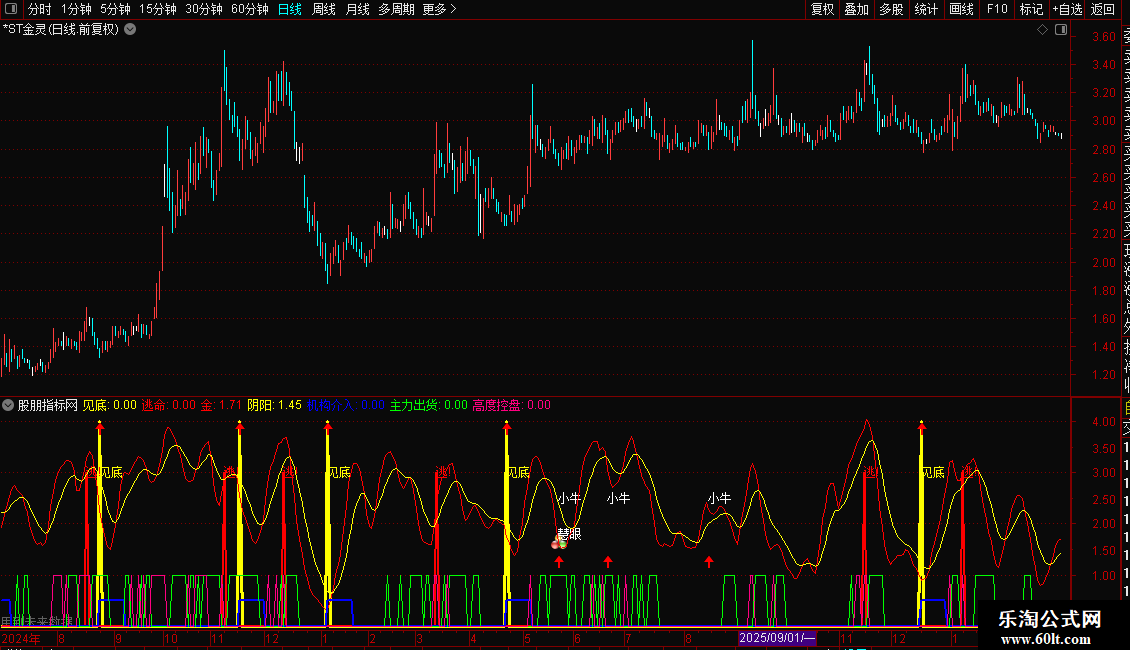Switch to 周线 weekly chart
Screen dimensions: 1130x650
[324, 9]
